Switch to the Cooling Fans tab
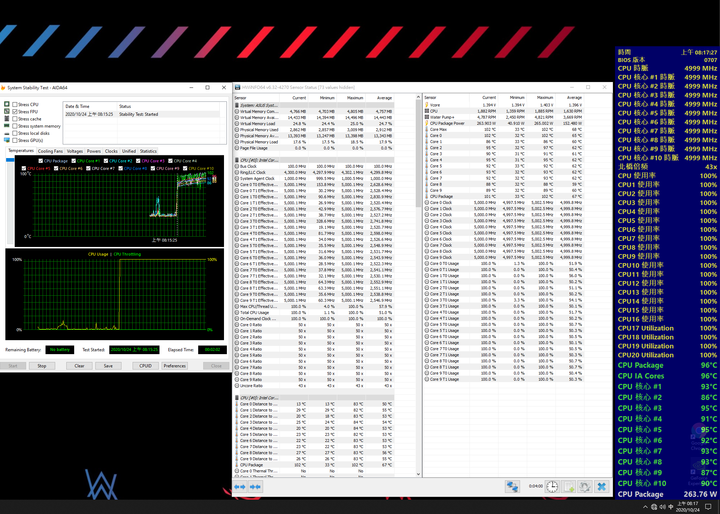This screenshot has height=514, width=720. [x=50, y=151]
